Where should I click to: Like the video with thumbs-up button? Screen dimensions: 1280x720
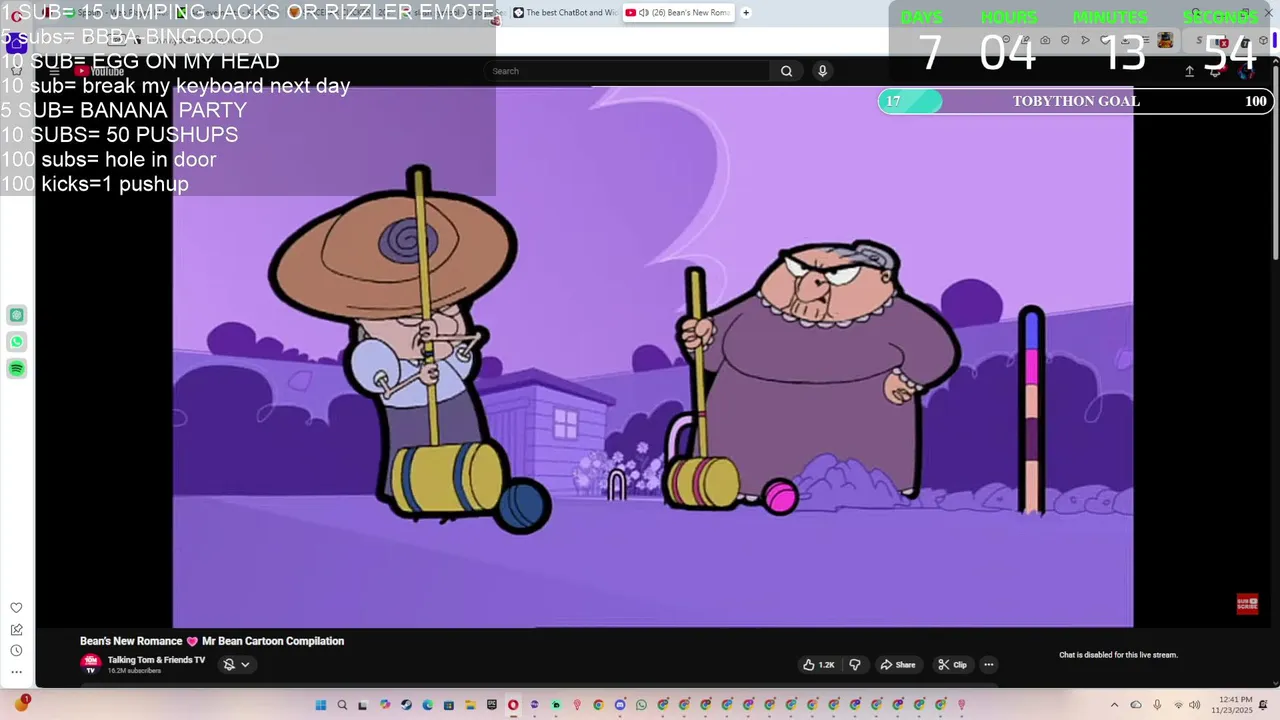pyautogui.click(x=819, y=665)
